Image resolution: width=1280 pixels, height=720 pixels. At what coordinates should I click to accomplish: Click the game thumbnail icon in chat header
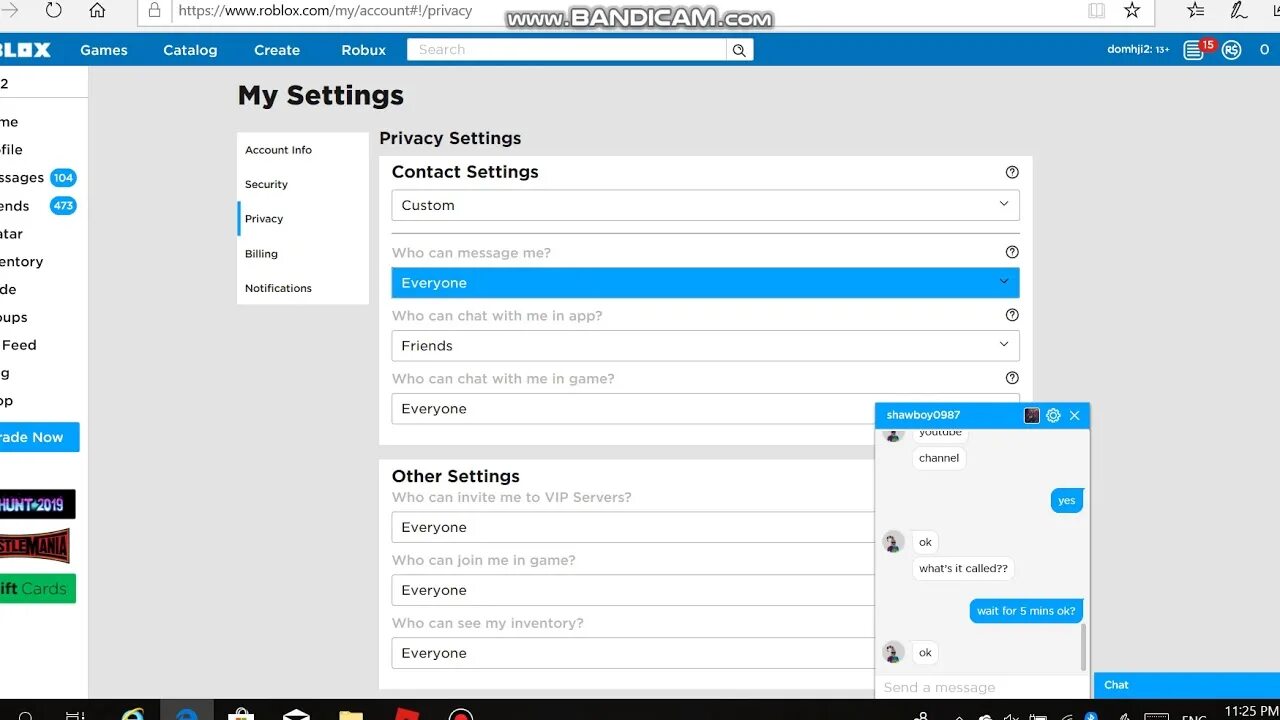(1032, 415)
